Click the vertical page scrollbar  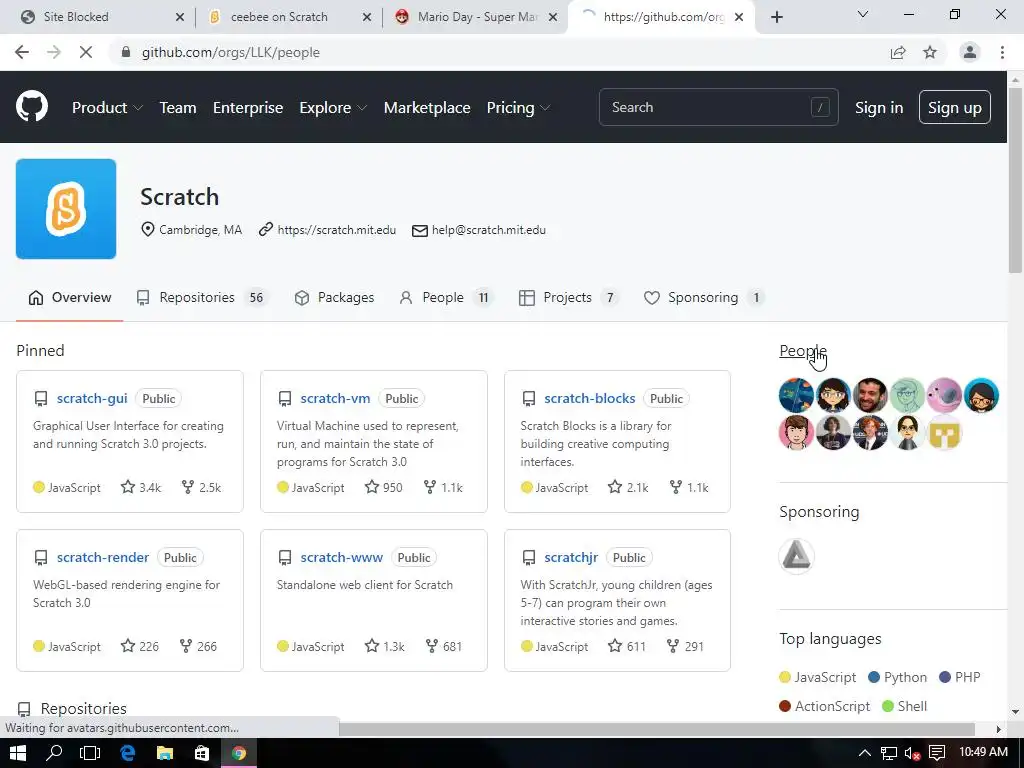[x=1015, y=180]
